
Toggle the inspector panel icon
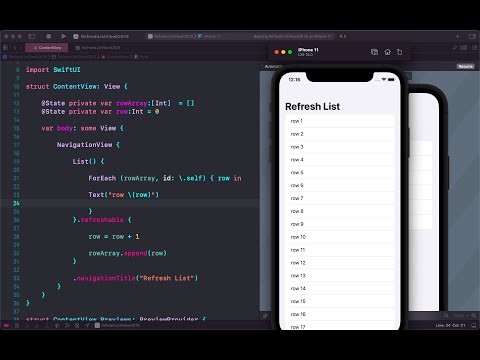coord(472,36)
